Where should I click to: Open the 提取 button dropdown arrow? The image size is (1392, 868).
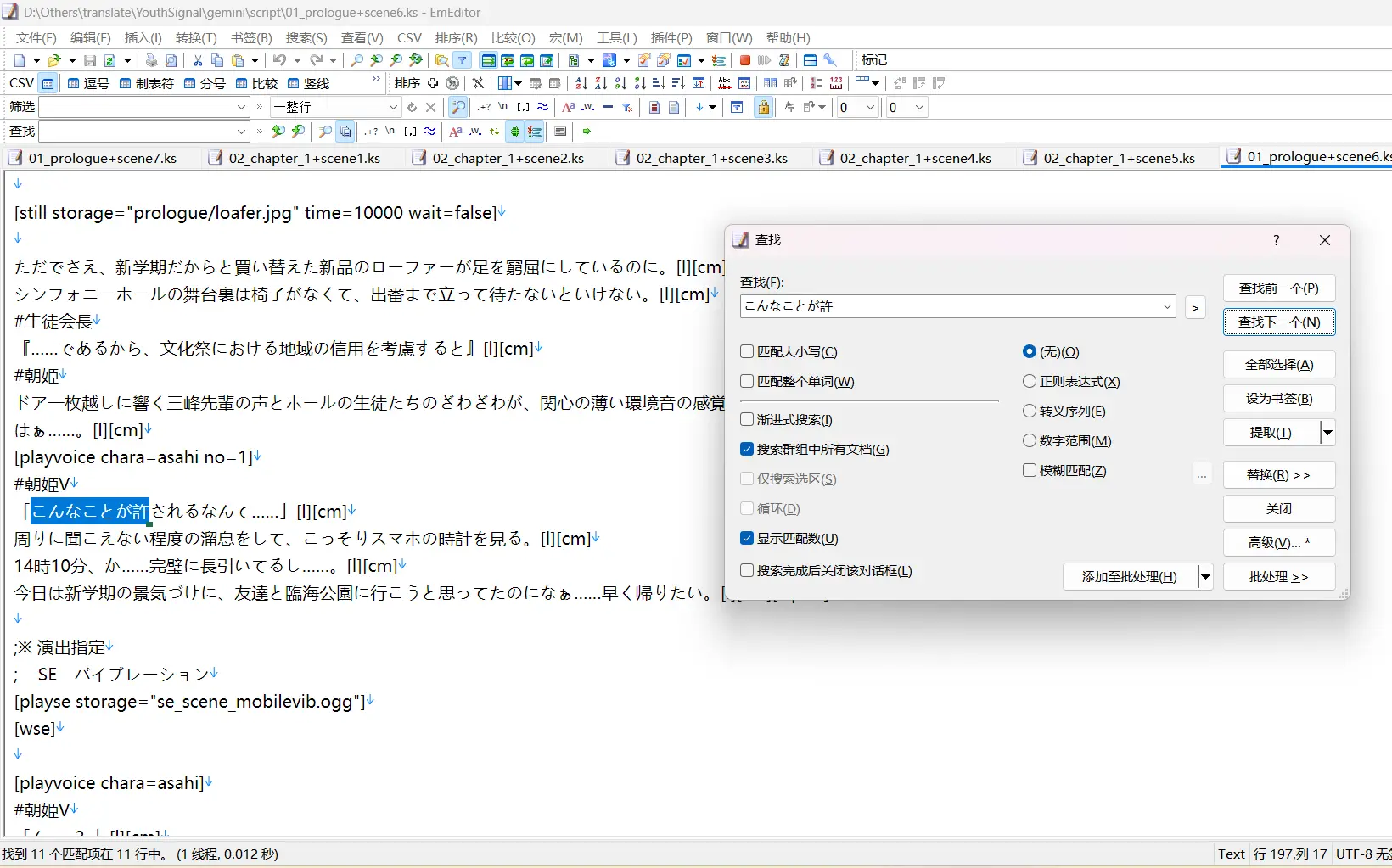coord(1327,433)
